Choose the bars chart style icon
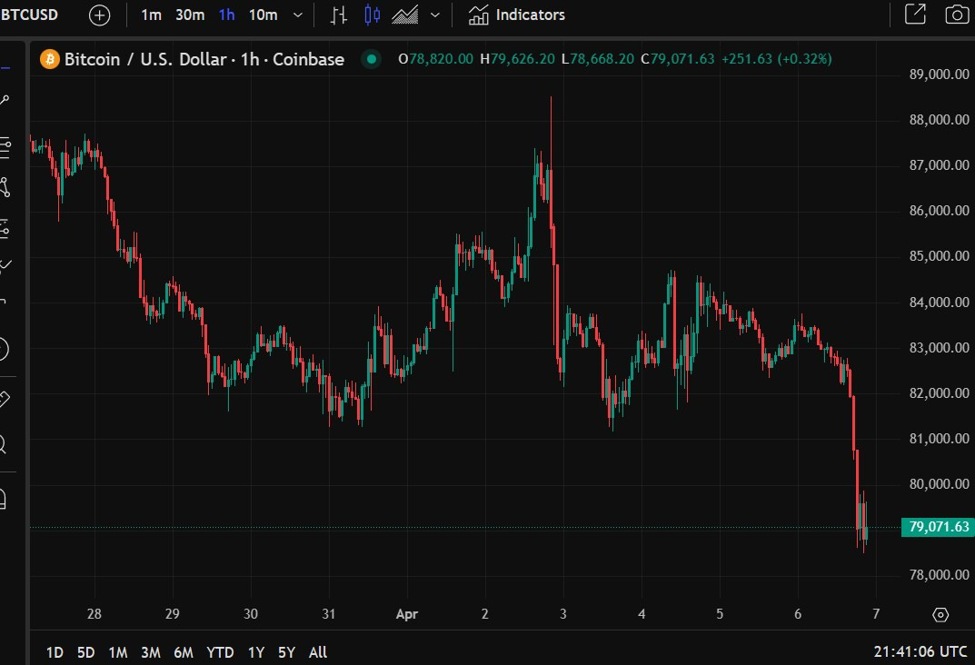975x665 pixels. [338, 15]
